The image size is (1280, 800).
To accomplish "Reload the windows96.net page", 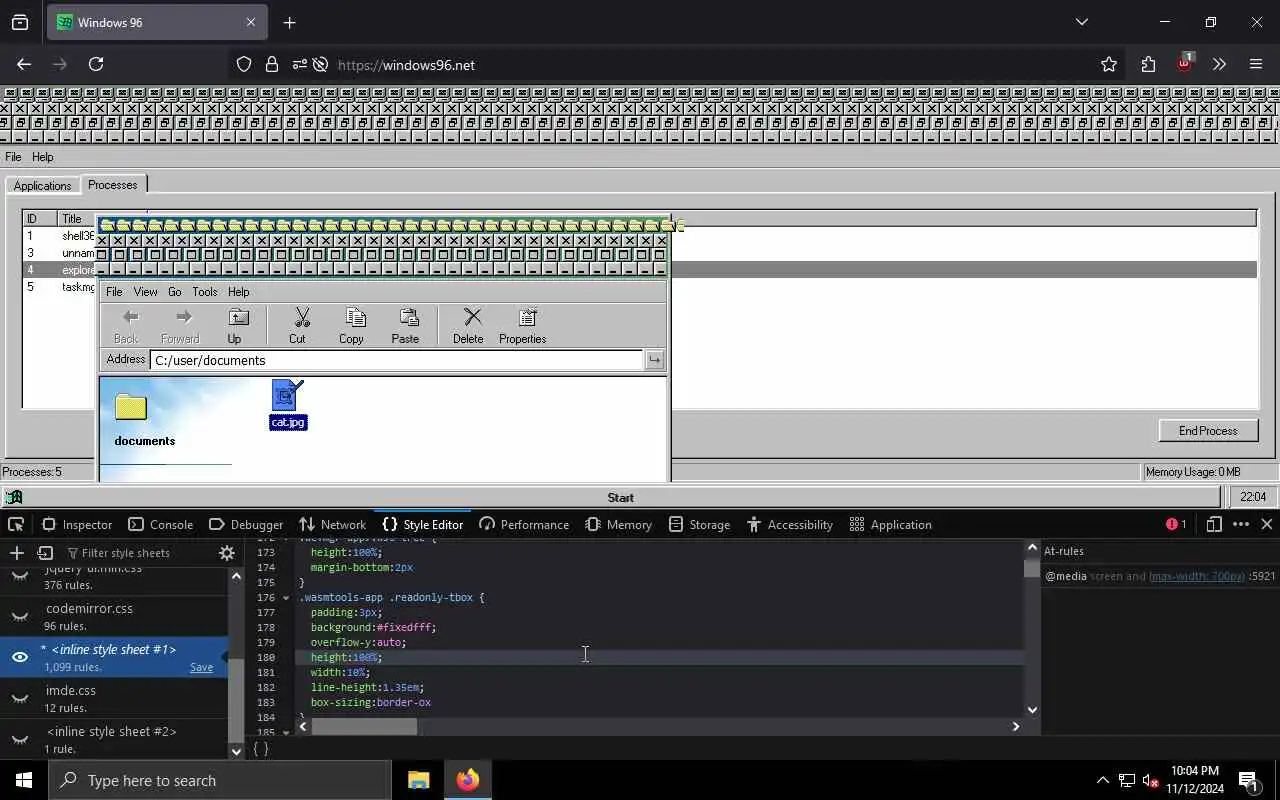I will 96,64.
